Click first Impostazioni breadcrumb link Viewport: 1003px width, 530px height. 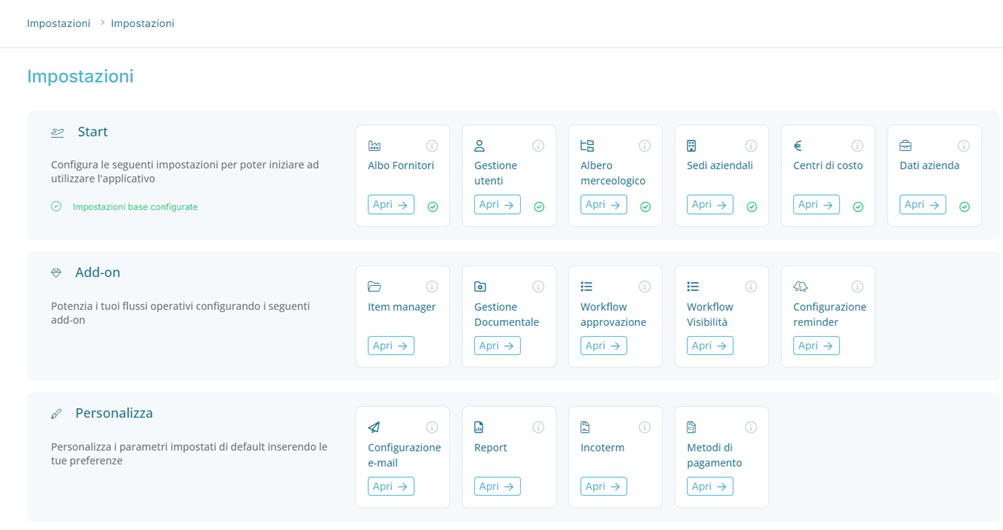click(x=59, y=23)
